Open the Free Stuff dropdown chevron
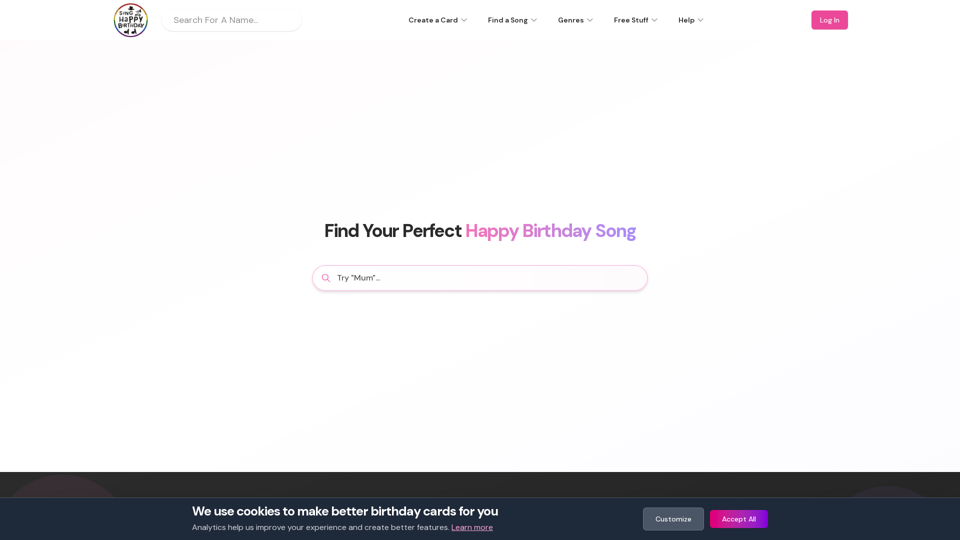The image size is (960, 540). [x=654, y=20]
